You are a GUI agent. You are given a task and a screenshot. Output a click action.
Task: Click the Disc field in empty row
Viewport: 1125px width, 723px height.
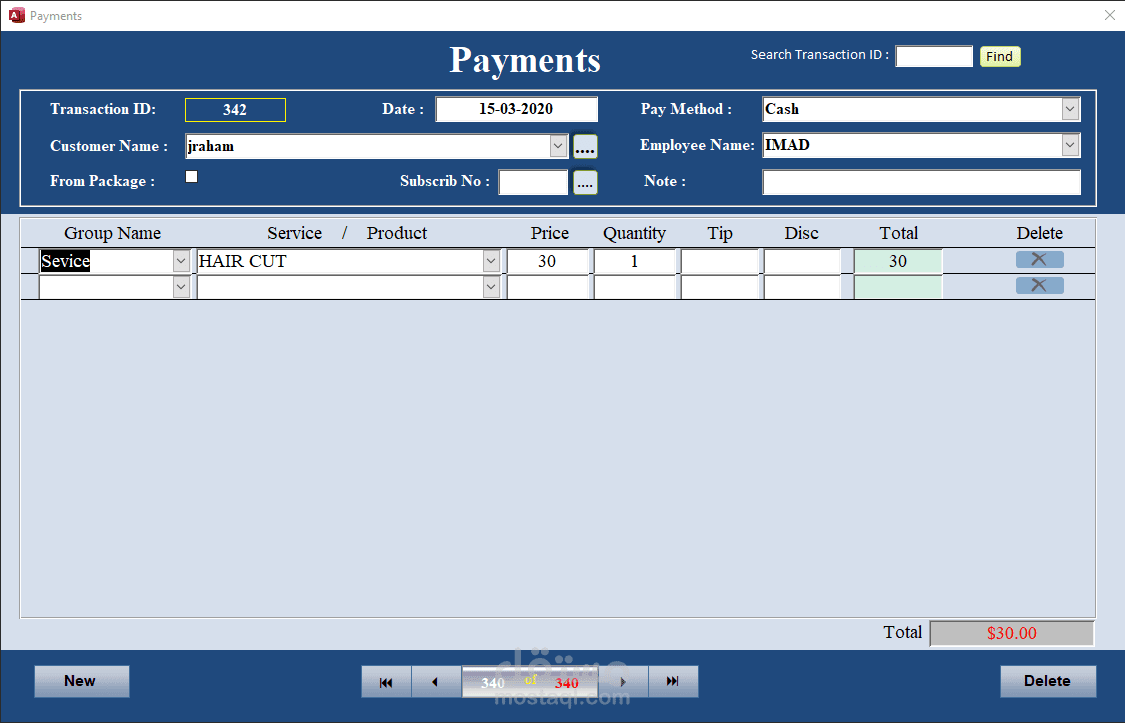801,288
